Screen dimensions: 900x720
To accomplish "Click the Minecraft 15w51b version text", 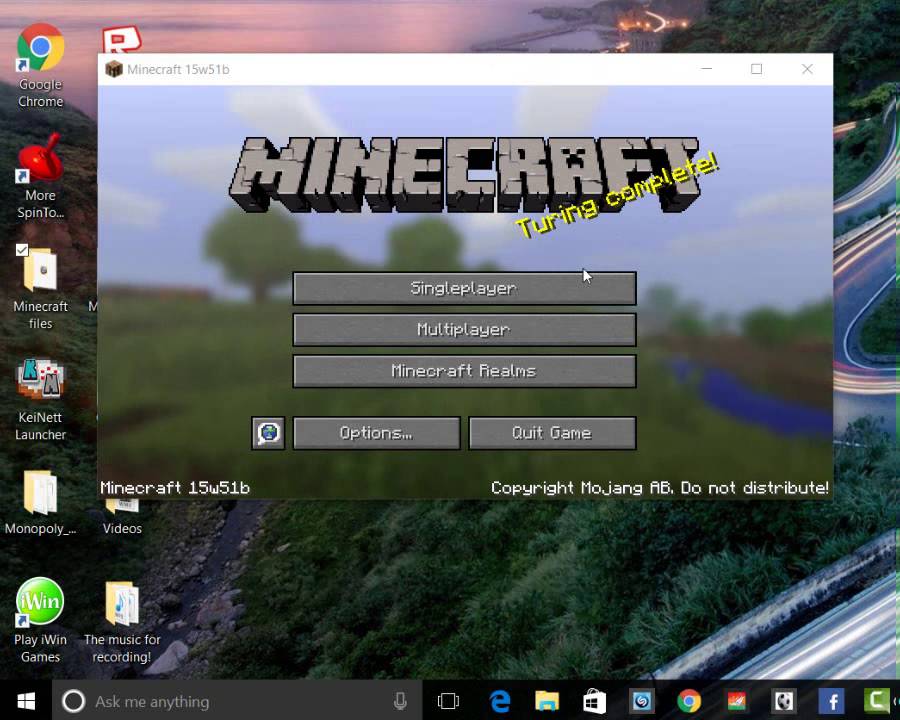I will (174, 488).
